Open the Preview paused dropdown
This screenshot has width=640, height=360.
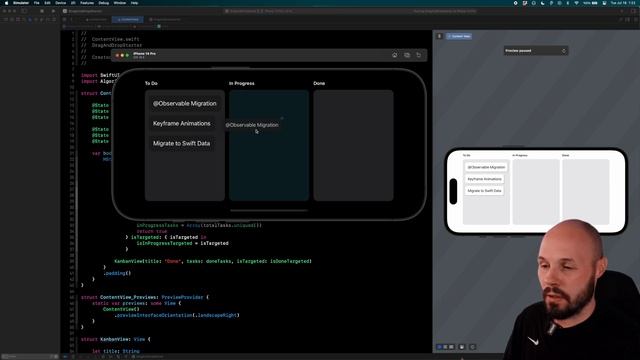(x=536, y=51)
